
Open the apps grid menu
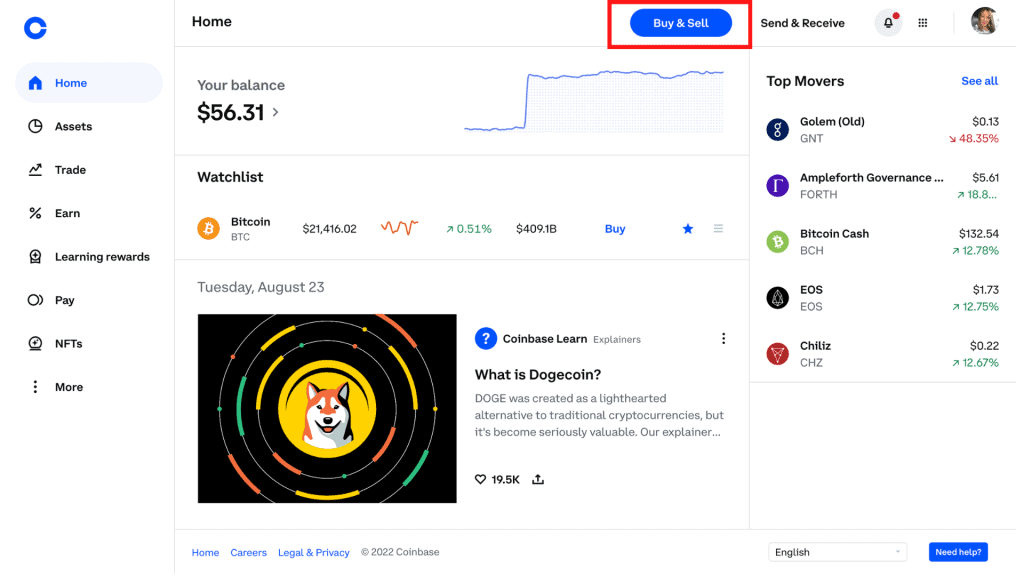[x=923, y=23]
